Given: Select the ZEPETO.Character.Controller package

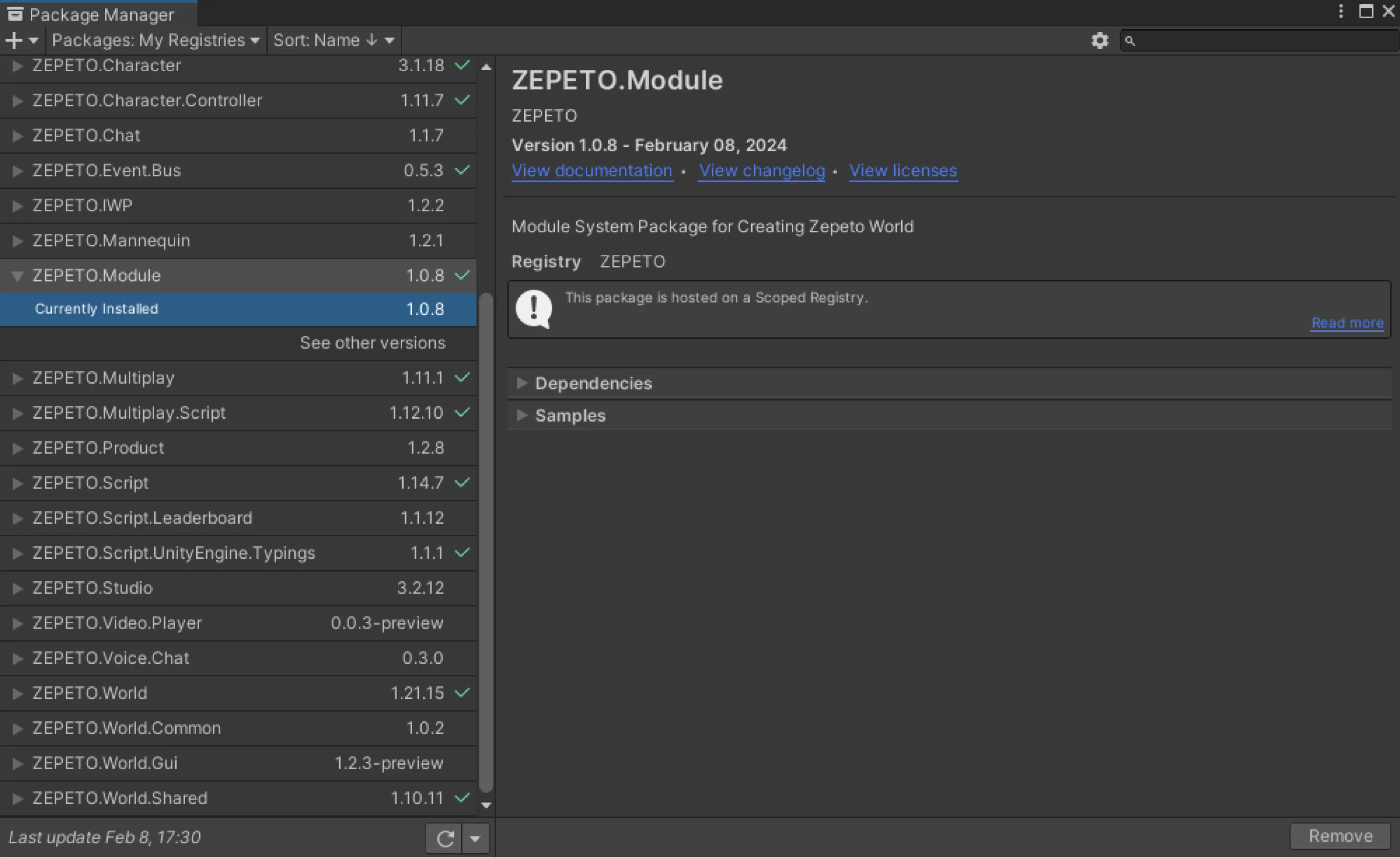Looking at the screenshot, I should [x=238, y=101].
